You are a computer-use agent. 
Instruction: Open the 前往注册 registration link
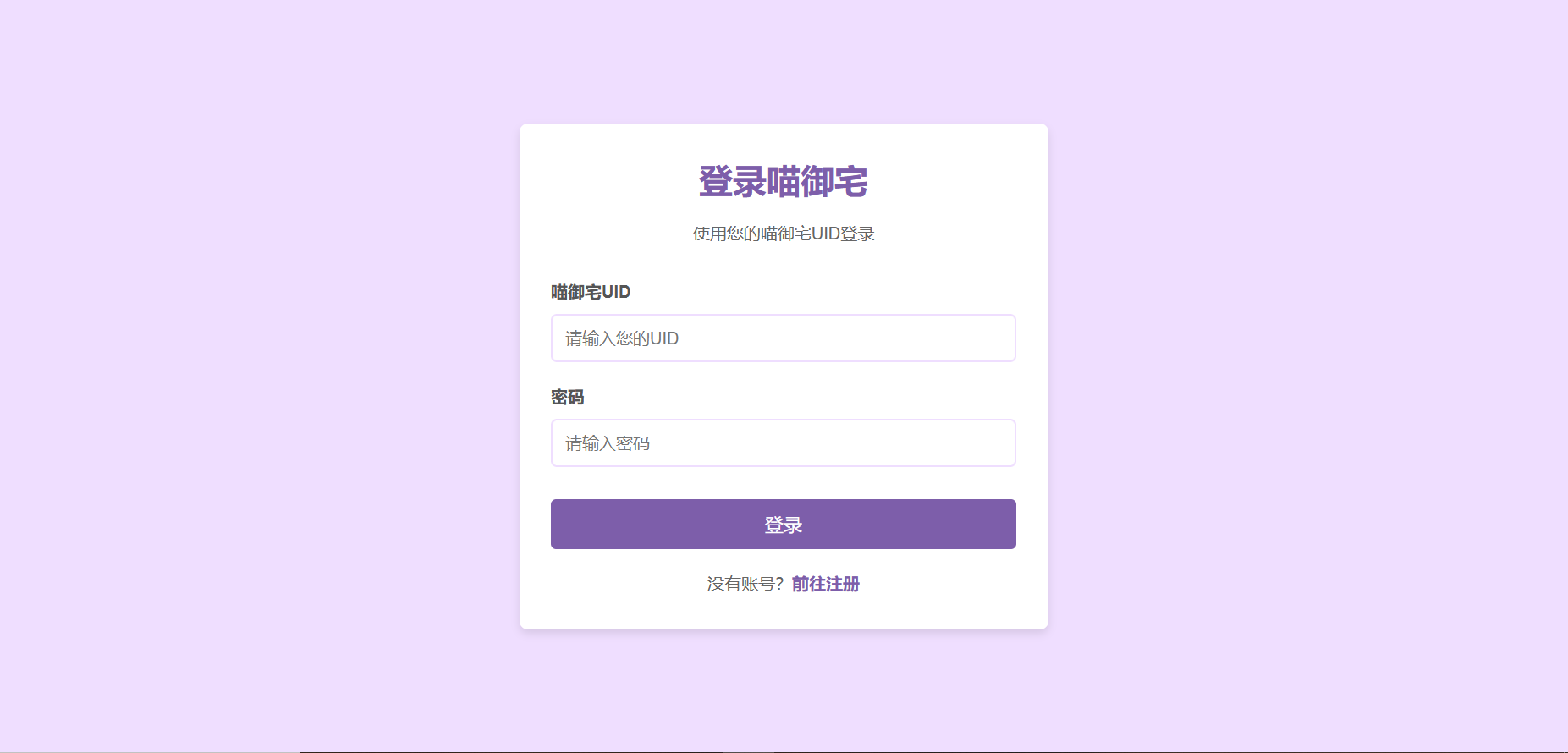[x=825, y=584]
